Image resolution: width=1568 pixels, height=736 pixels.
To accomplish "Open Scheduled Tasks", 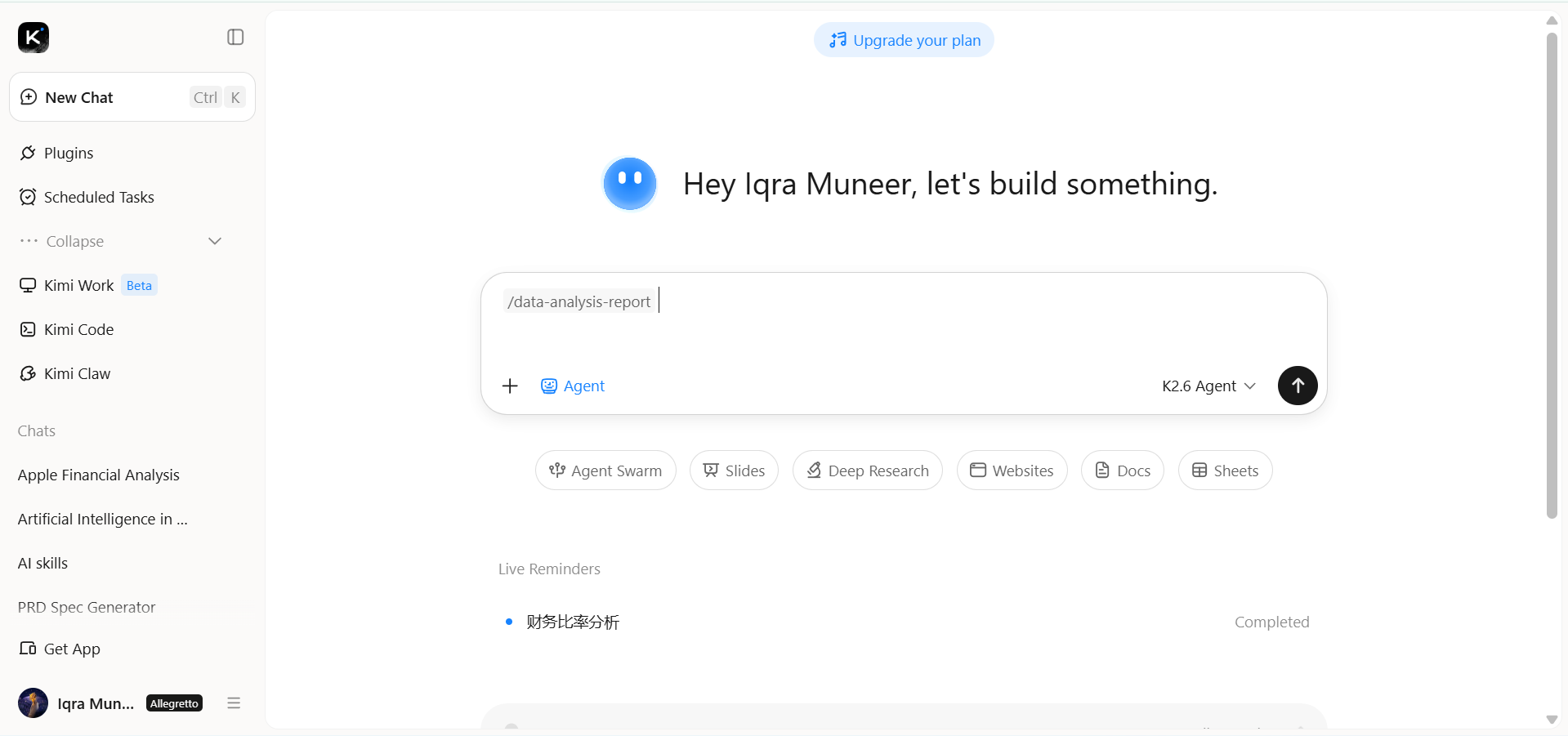I will 99,198.
